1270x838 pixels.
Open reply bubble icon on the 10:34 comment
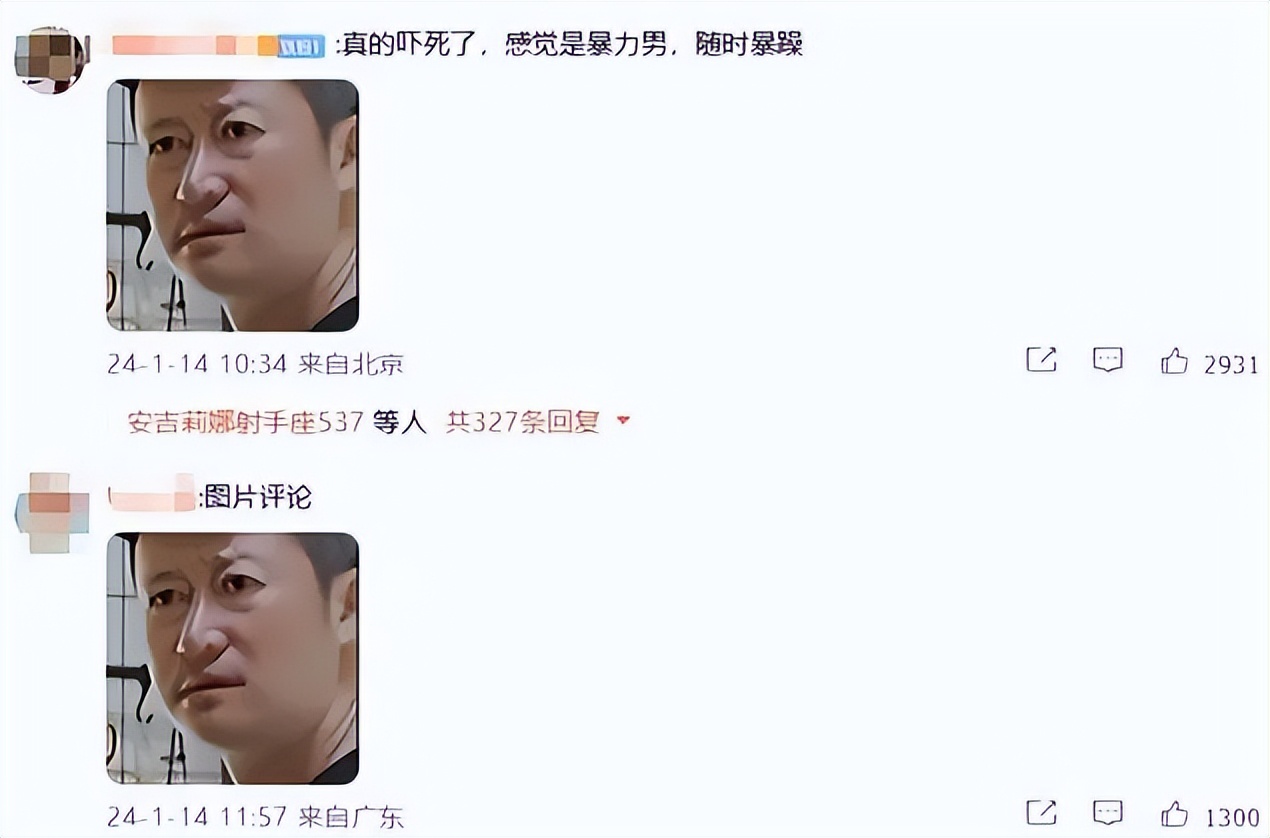coord(1107,360)
